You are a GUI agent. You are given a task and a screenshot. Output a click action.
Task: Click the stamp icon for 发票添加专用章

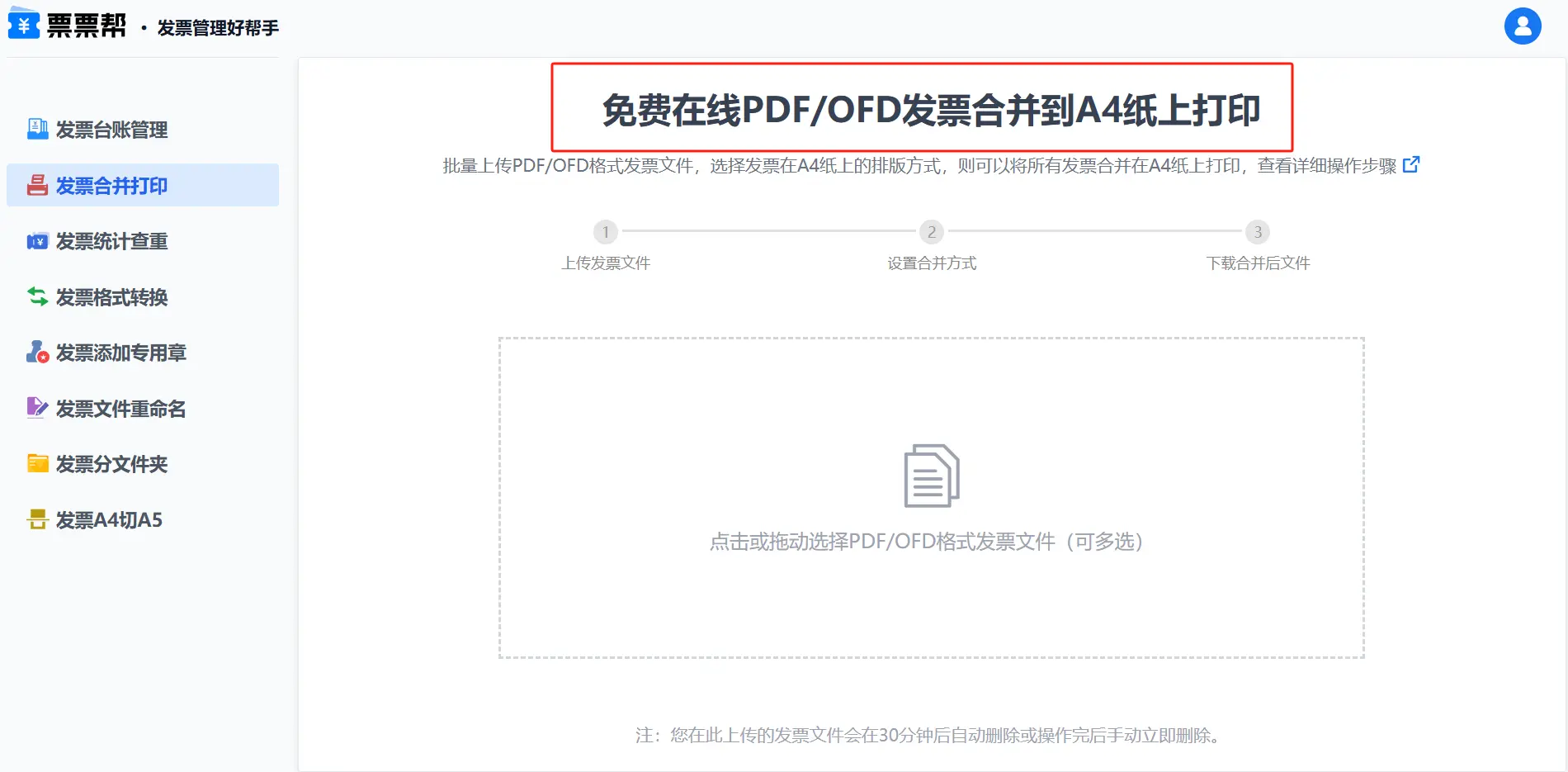37,353
